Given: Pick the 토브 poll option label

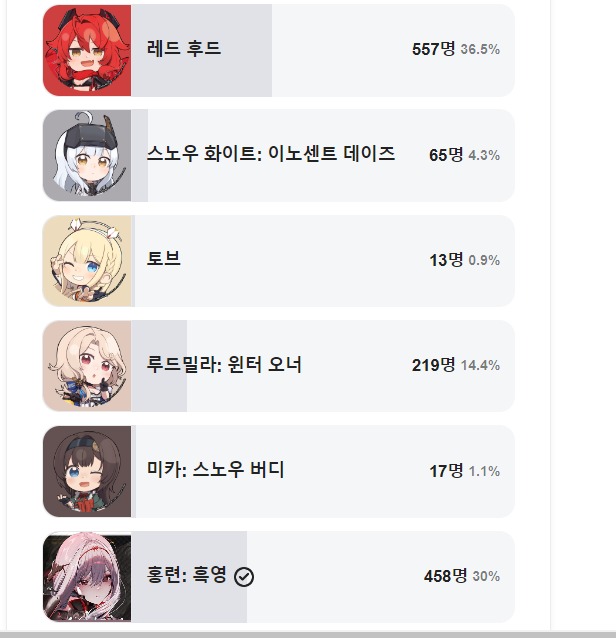Looking at the screenshot, I should pyautogui.click(x=164, y=259).
